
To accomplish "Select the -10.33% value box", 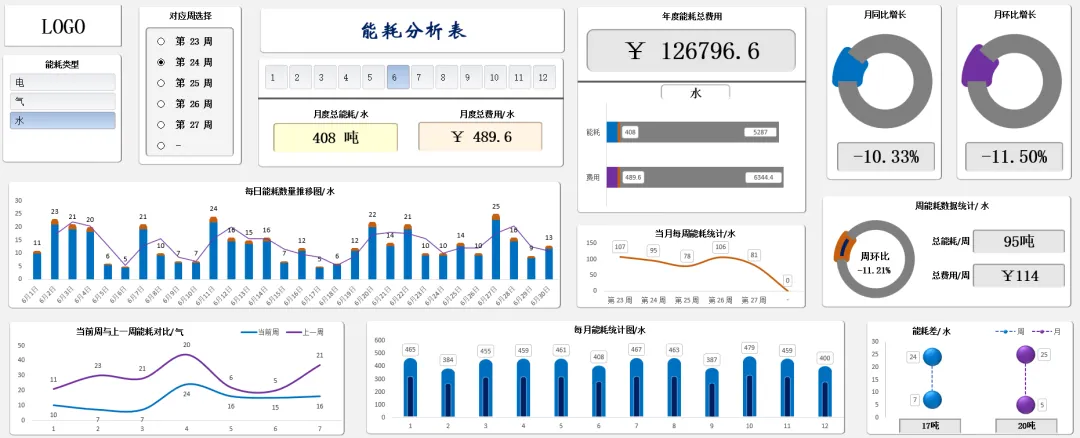I will click(886, 157).
